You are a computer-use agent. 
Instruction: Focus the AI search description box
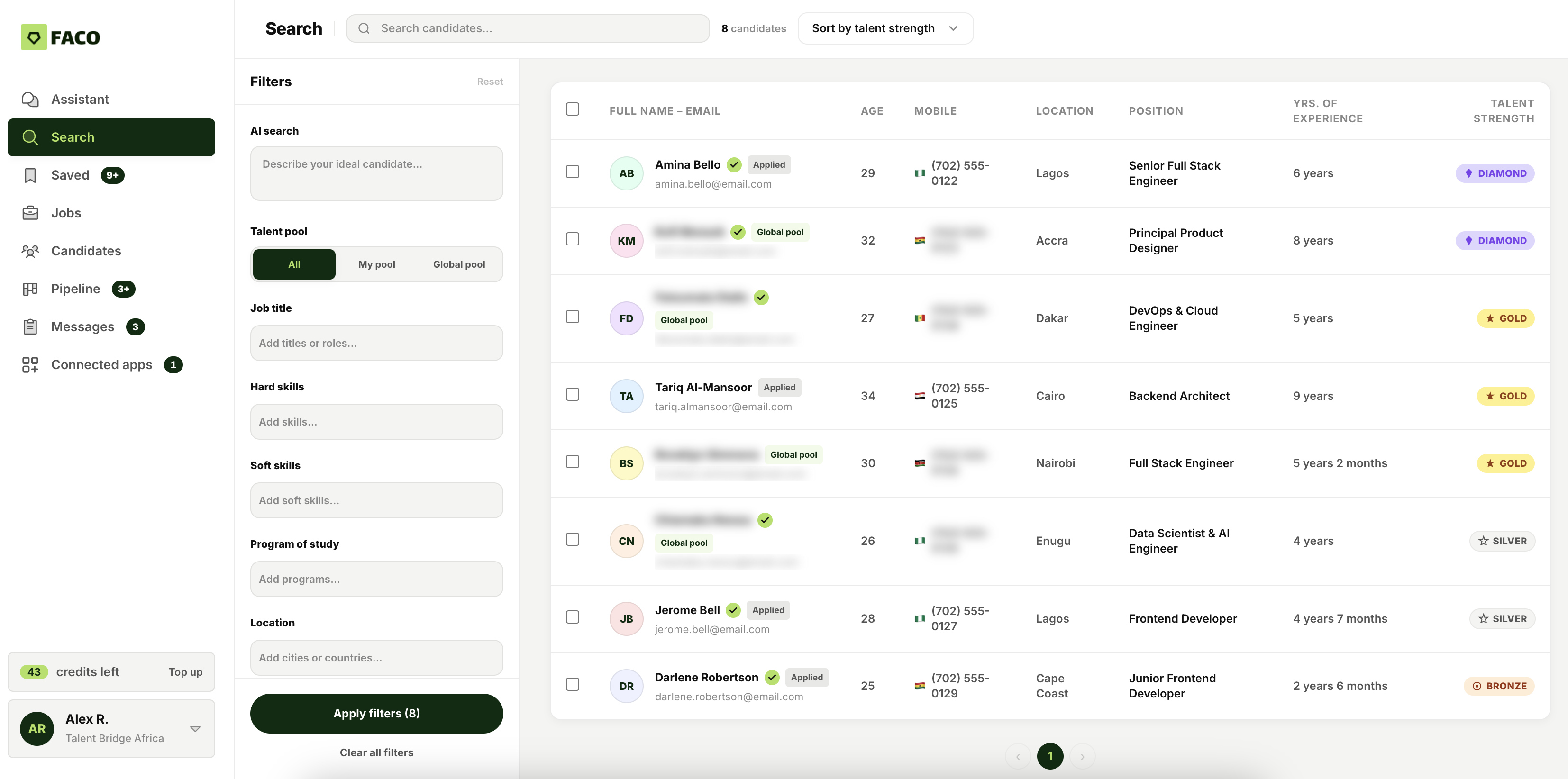pos(376,173)
